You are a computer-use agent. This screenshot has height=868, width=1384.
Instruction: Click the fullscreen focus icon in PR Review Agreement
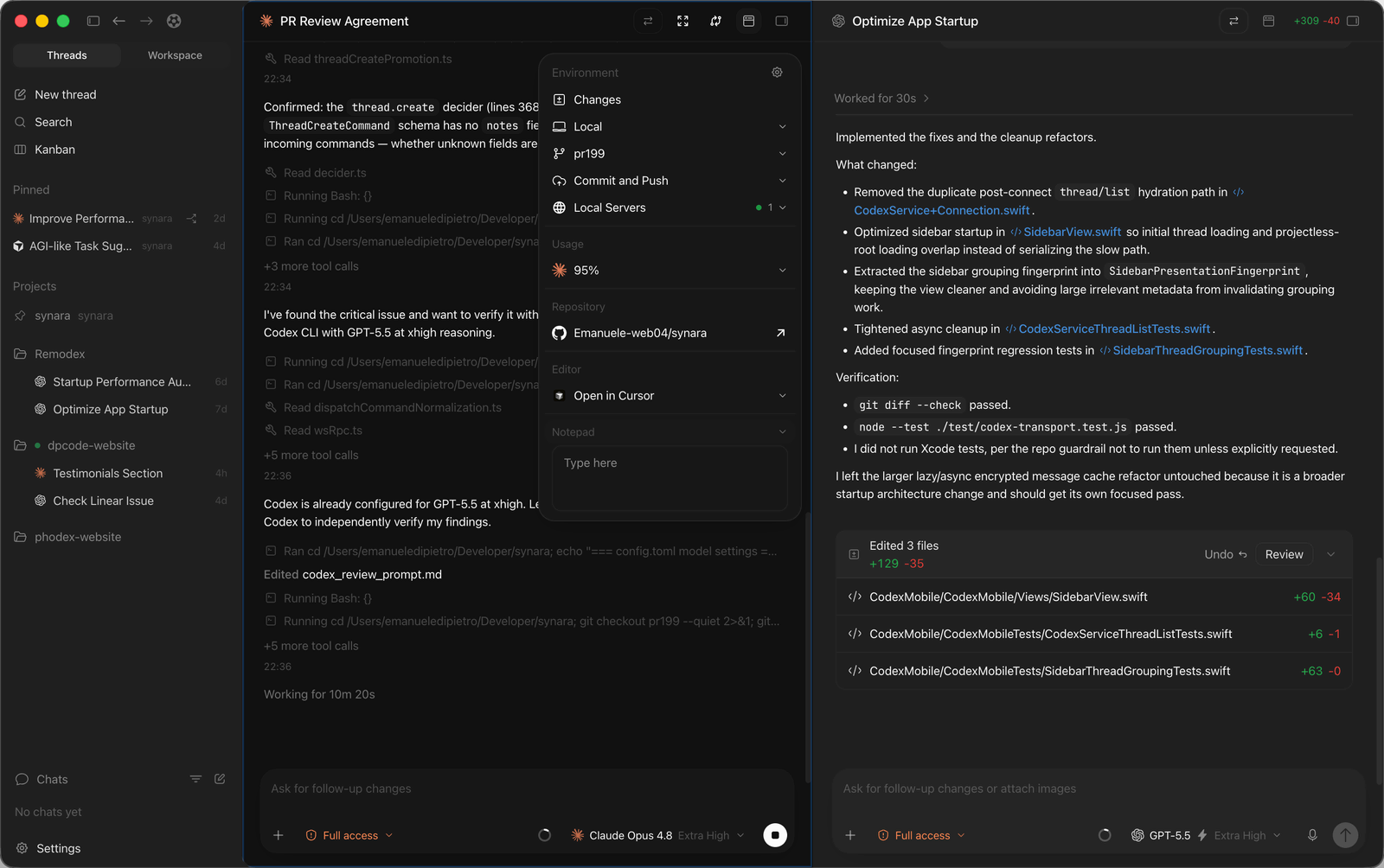click(x=682, y=21)
